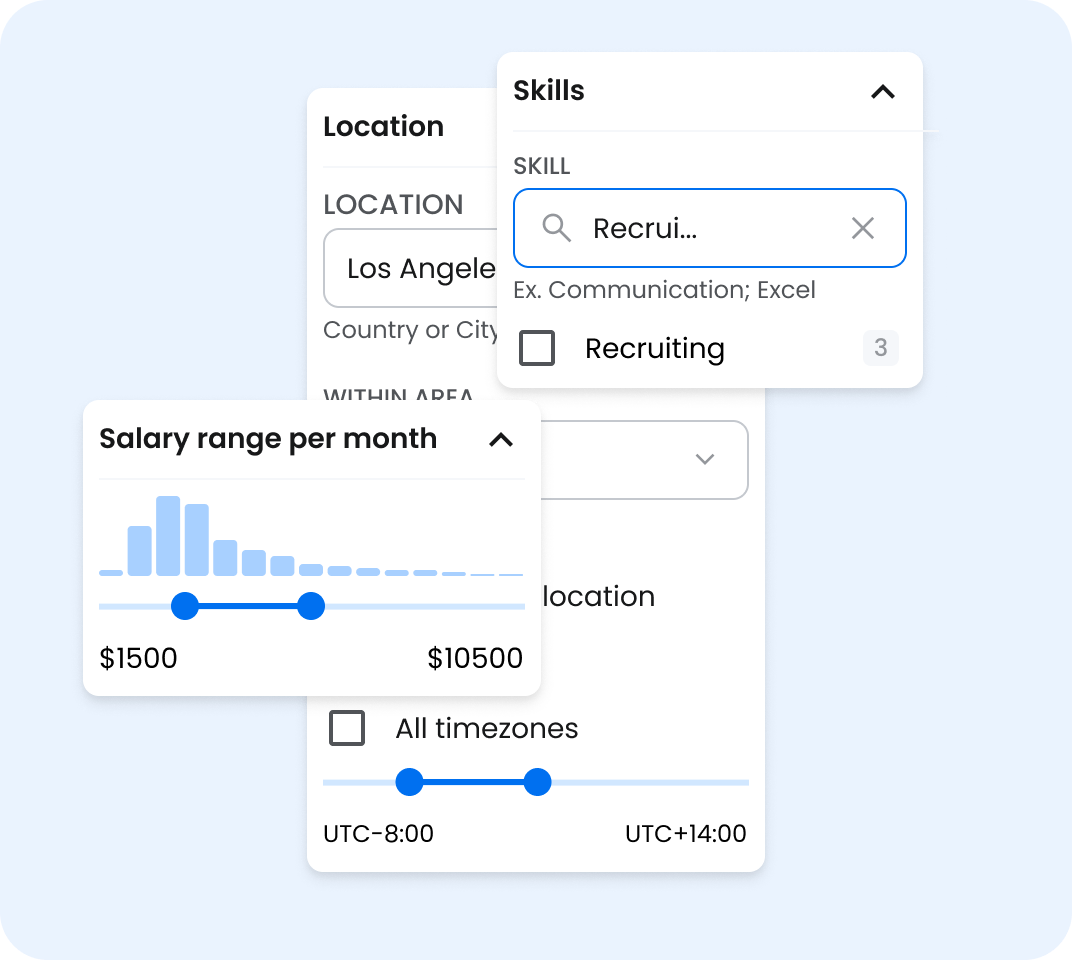Click the salary slider minimum handle
Screen dimensions: 1072x960
185,606
